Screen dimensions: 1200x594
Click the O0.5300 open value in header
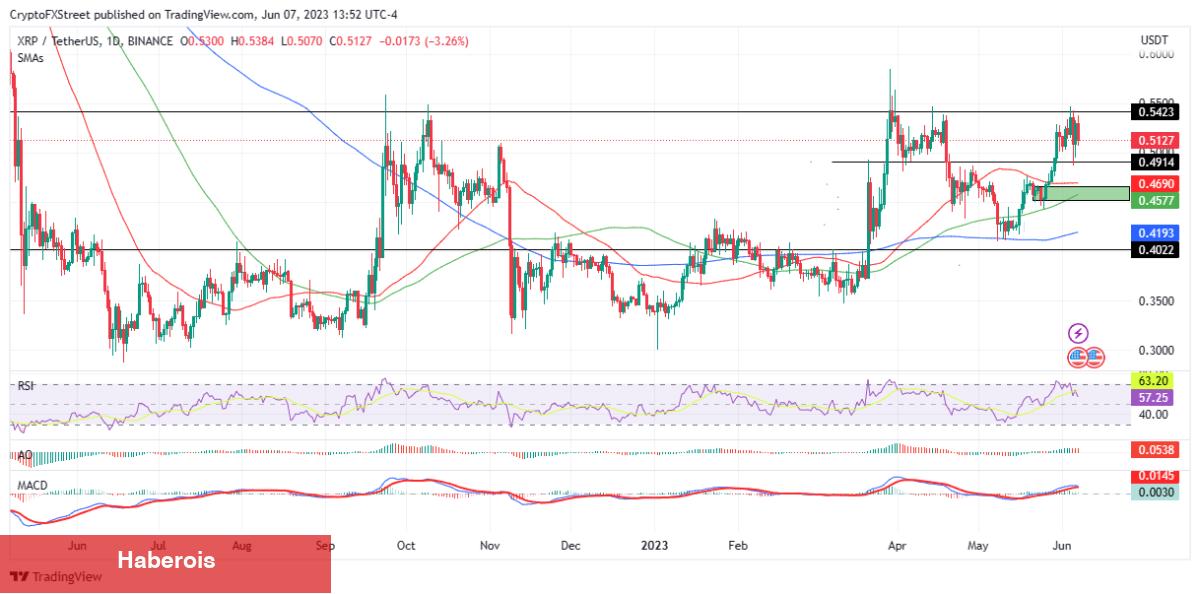[x=203, y=41]
